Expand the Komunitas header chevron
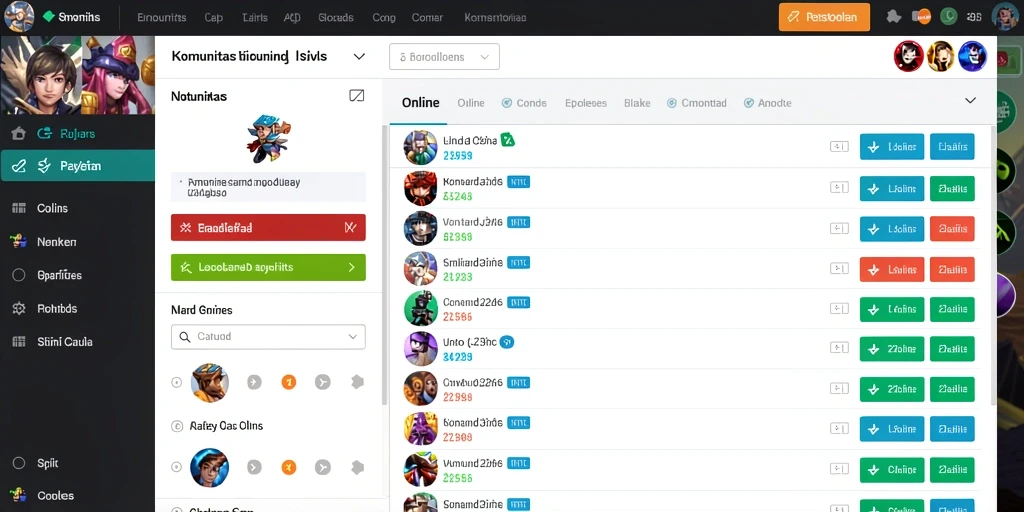The image size is (1024, 512). [359, 57]
